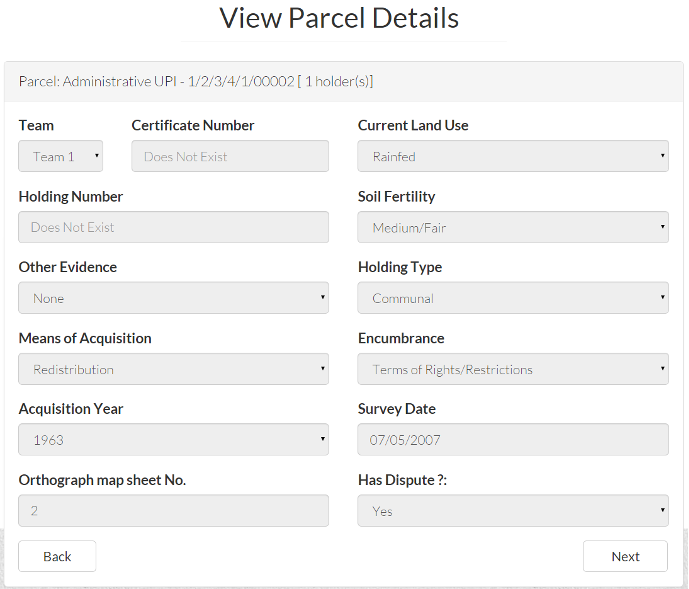Click the Certificate Number field
689x589 pixels.
230,156
